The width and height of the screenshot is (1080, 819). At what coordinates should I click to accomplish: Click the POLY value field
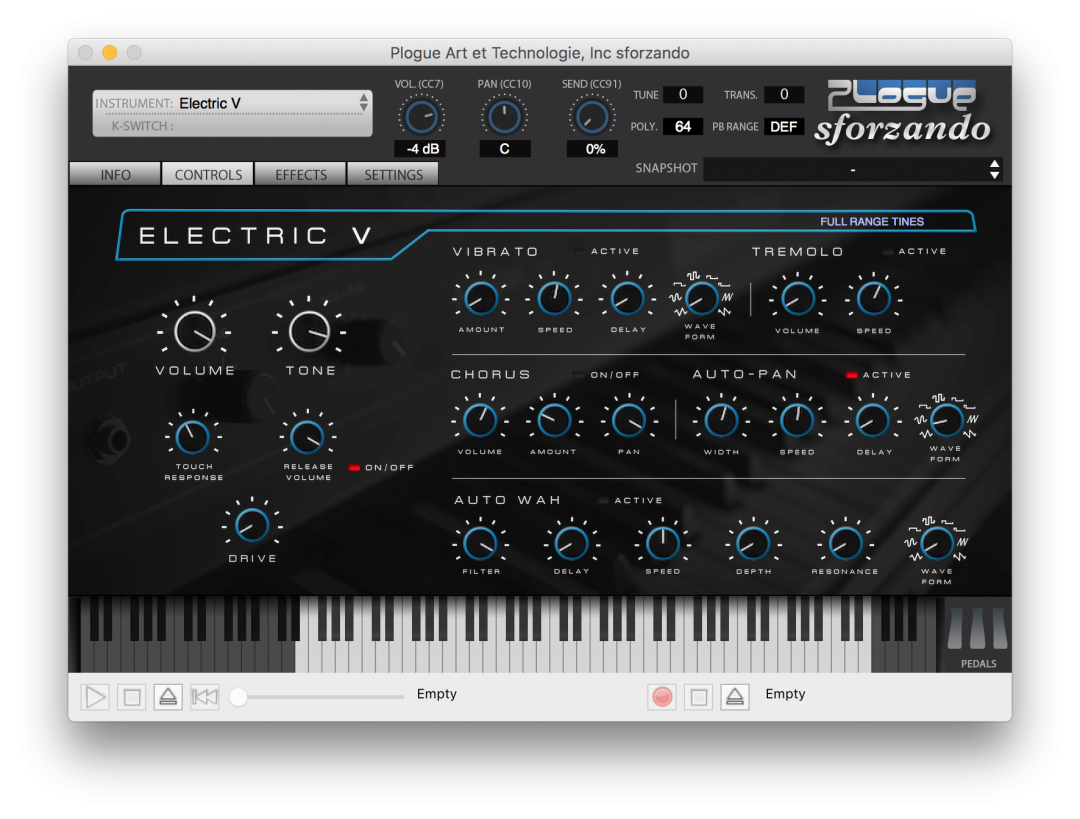[684, 126]
